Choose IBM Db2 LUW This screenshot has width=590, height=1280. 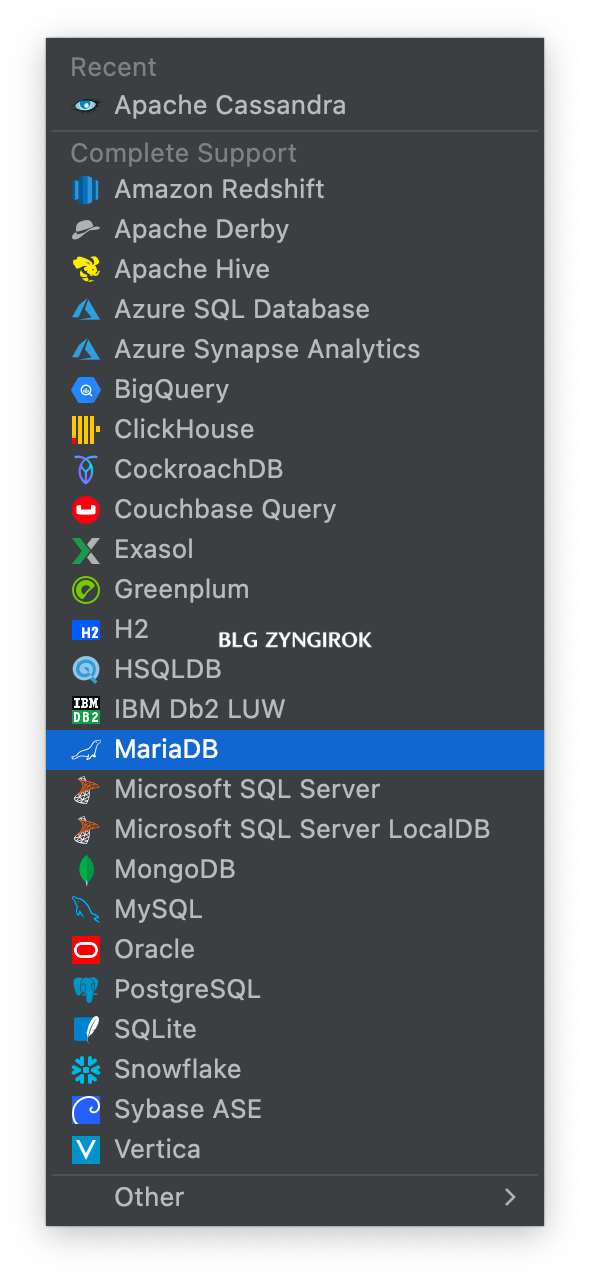[295, 709]
